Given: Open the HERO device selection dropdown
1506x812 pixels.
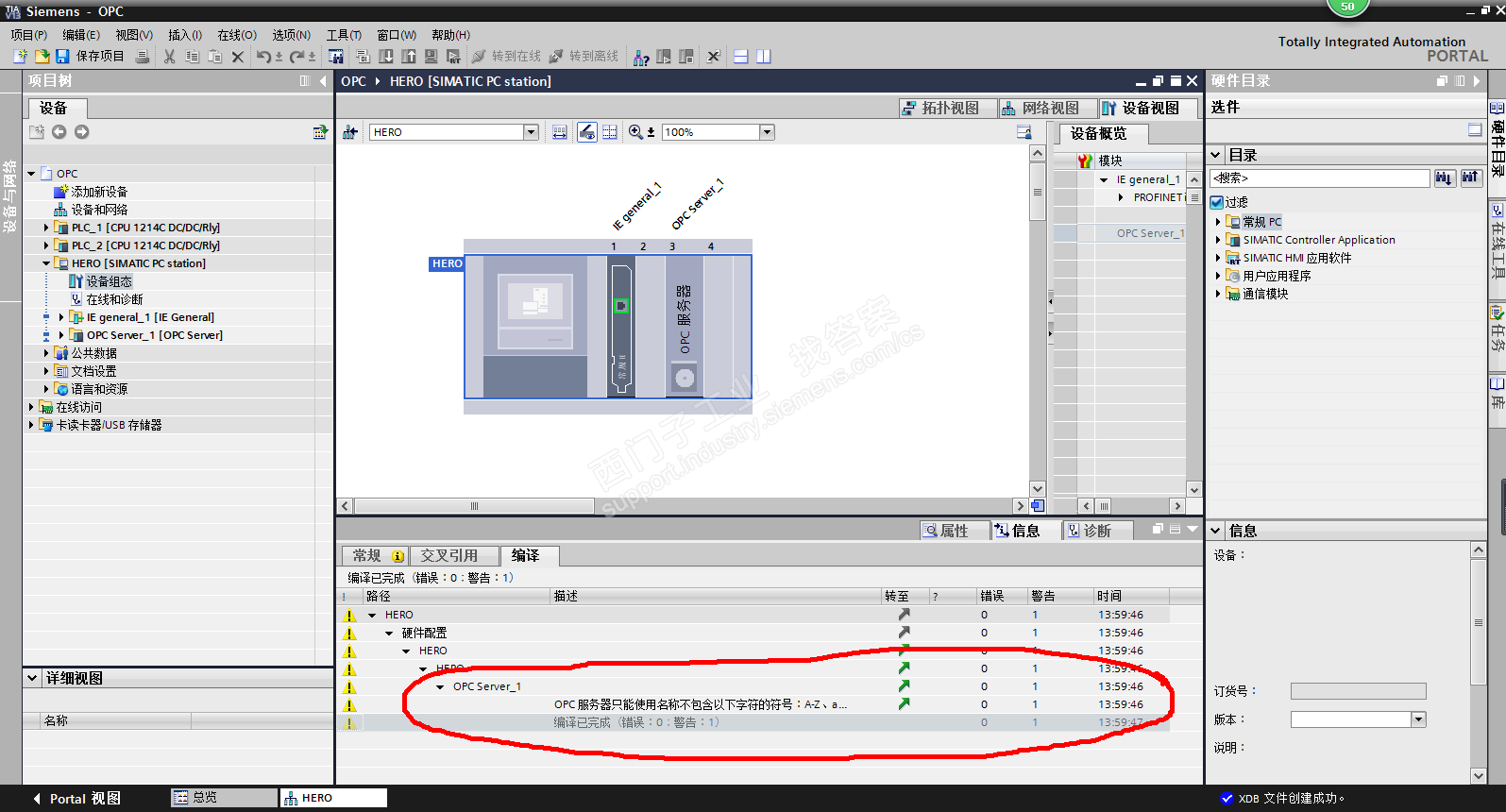Looking at the screenshot, I should [x=531, y=132].
